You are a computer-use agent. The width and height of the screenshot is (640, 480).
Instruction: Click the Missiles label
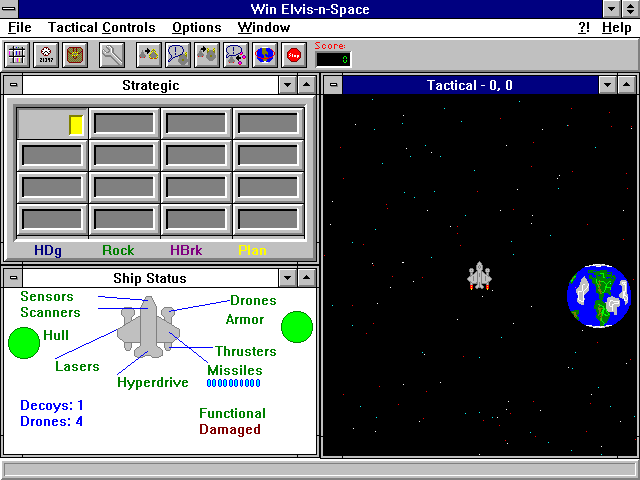tap(235, 370)
